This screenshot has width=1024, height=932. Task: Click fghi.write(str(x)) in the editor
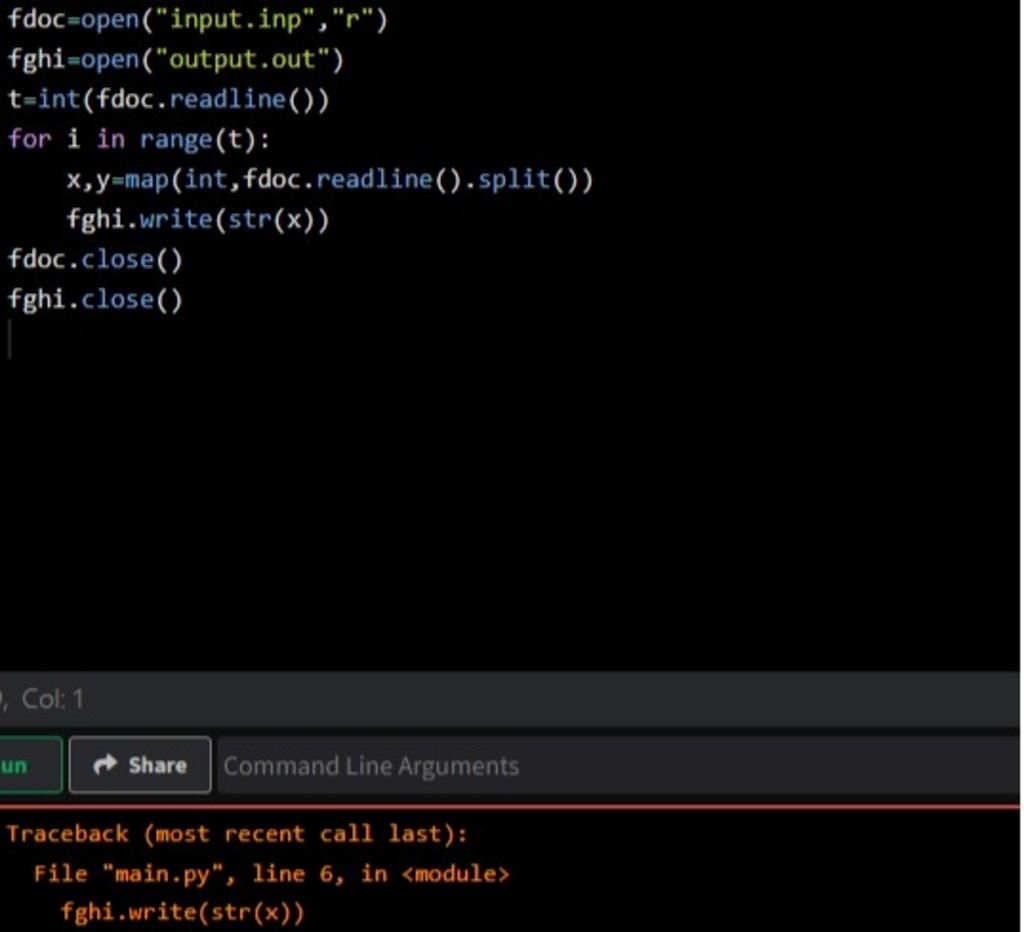(197, 219)
